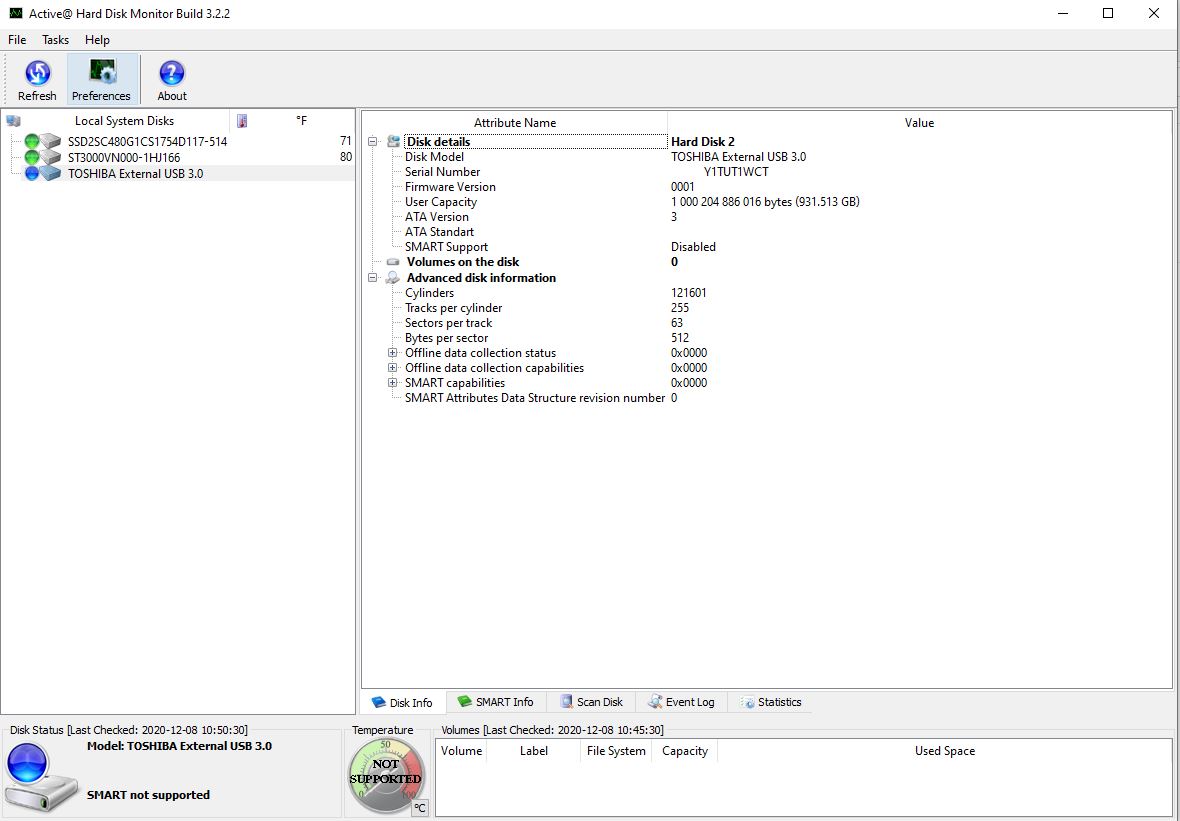The width and height of the screenshot is (1180, 821).
Task: Expand Offline data collection capabilities
Action: pos(393,368)
